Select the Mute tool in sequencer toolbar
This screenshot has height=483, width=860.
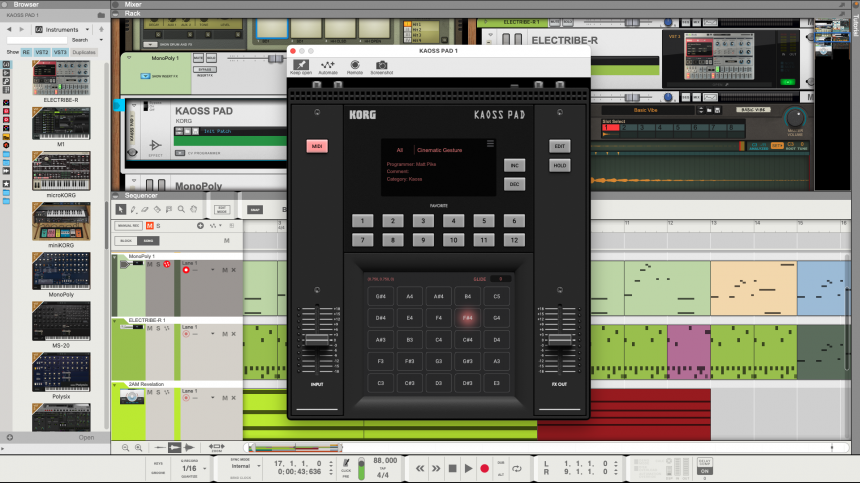tap(169, 209)
